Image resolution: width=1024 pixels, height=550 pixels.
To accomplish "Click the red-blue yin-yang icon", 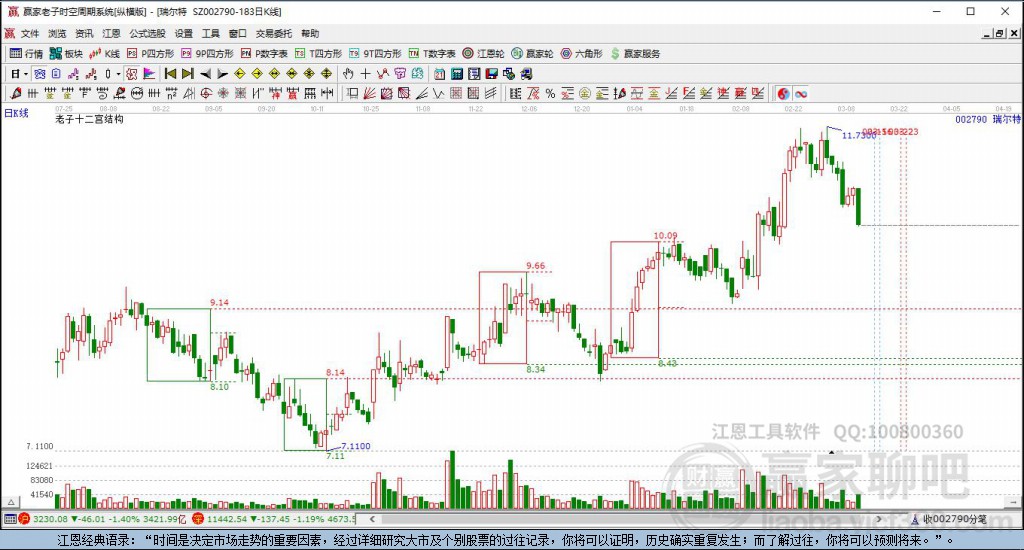I will point(783,93).
